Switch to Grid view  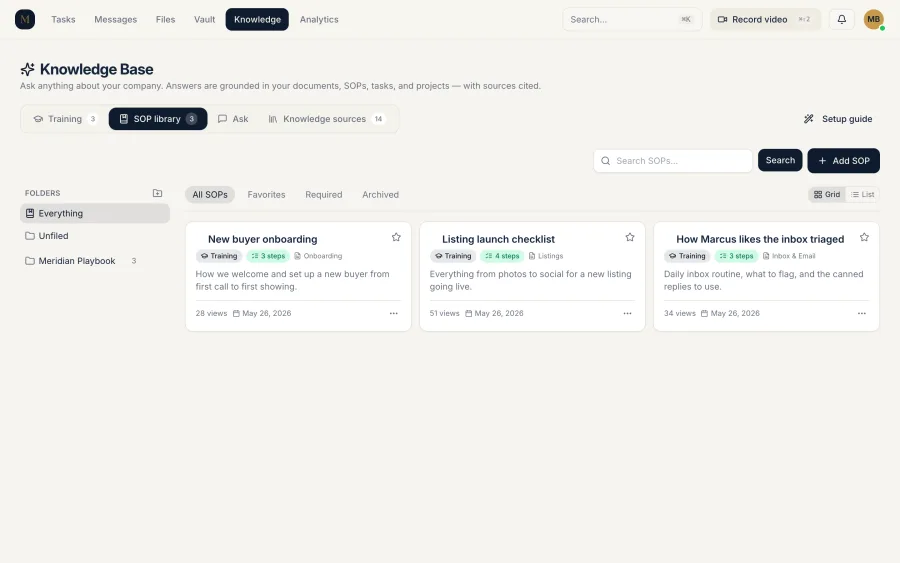(x=827, y=195)
